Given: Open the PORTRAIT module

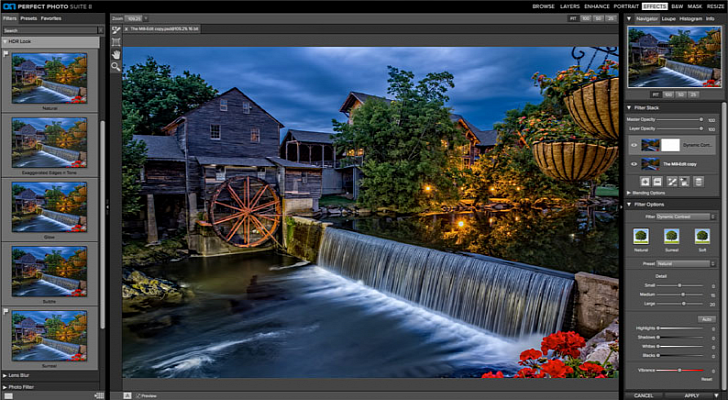Looking at the screenshot, I should (626, 6).
